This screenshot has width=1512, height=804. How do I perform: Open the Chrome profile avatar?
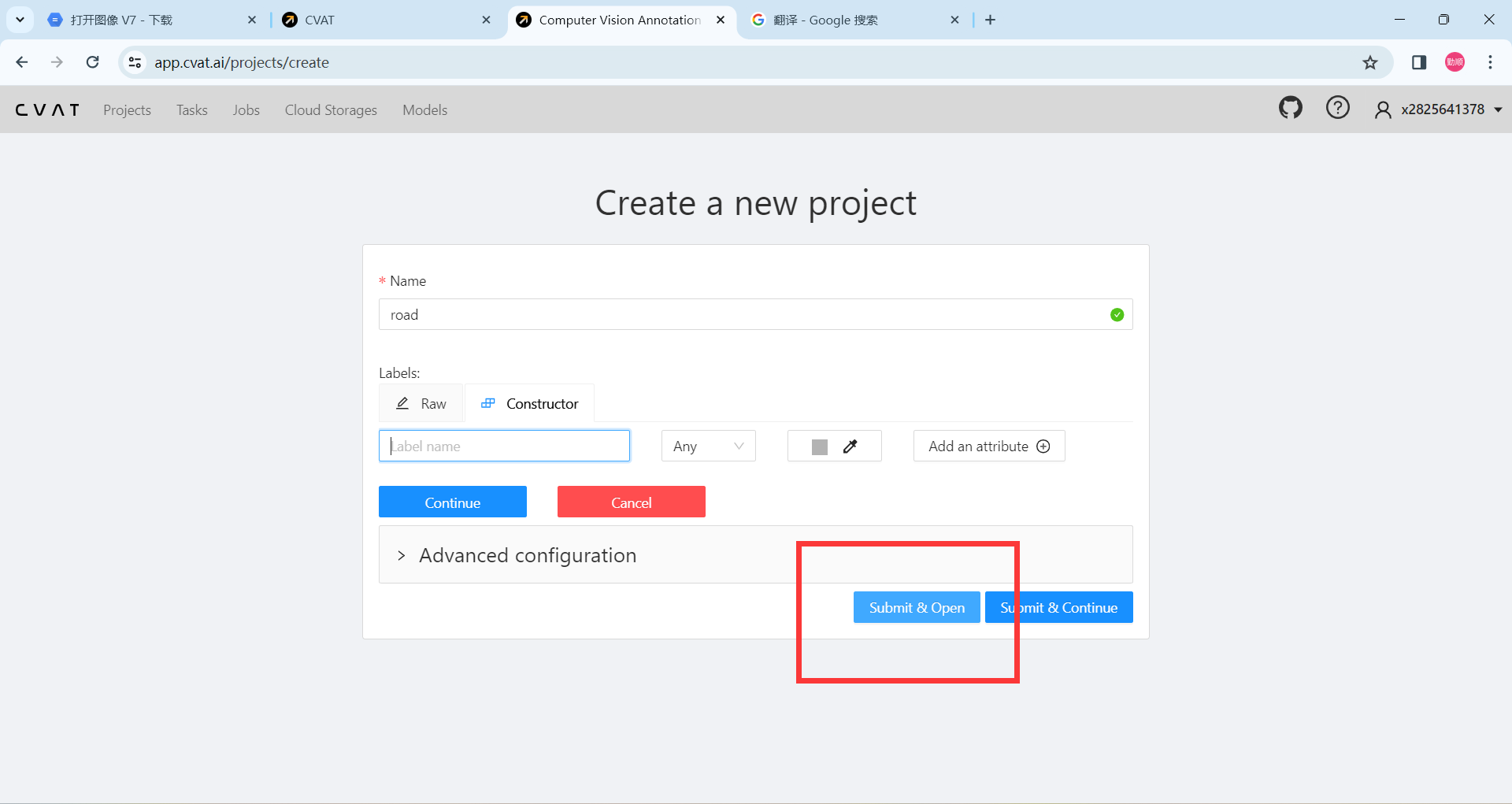pos(1455,62)
